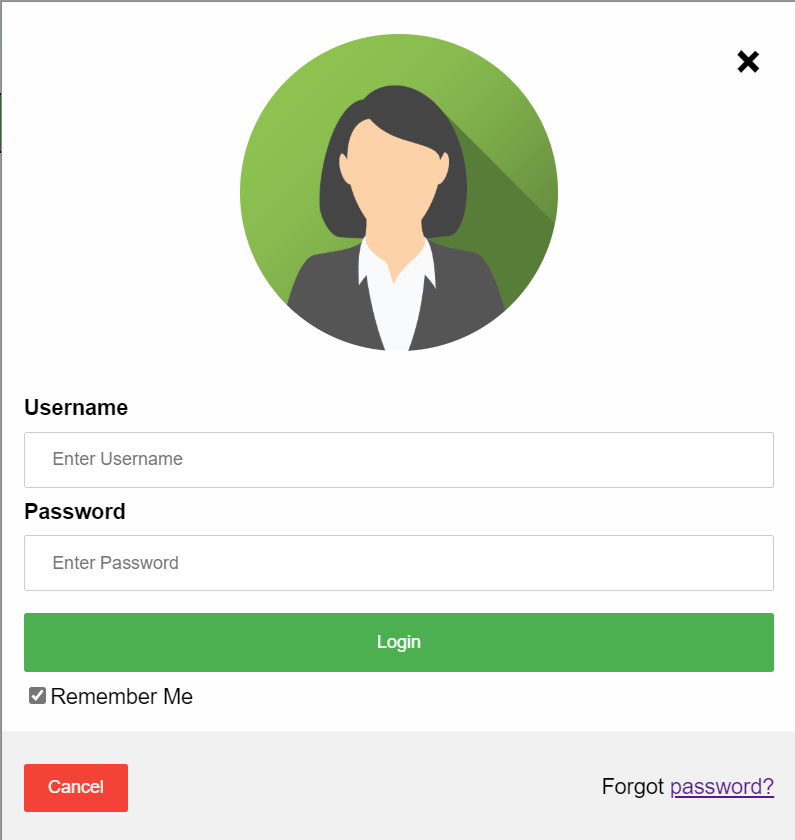Click the Enter Password placeholder text

pos(115,563)
